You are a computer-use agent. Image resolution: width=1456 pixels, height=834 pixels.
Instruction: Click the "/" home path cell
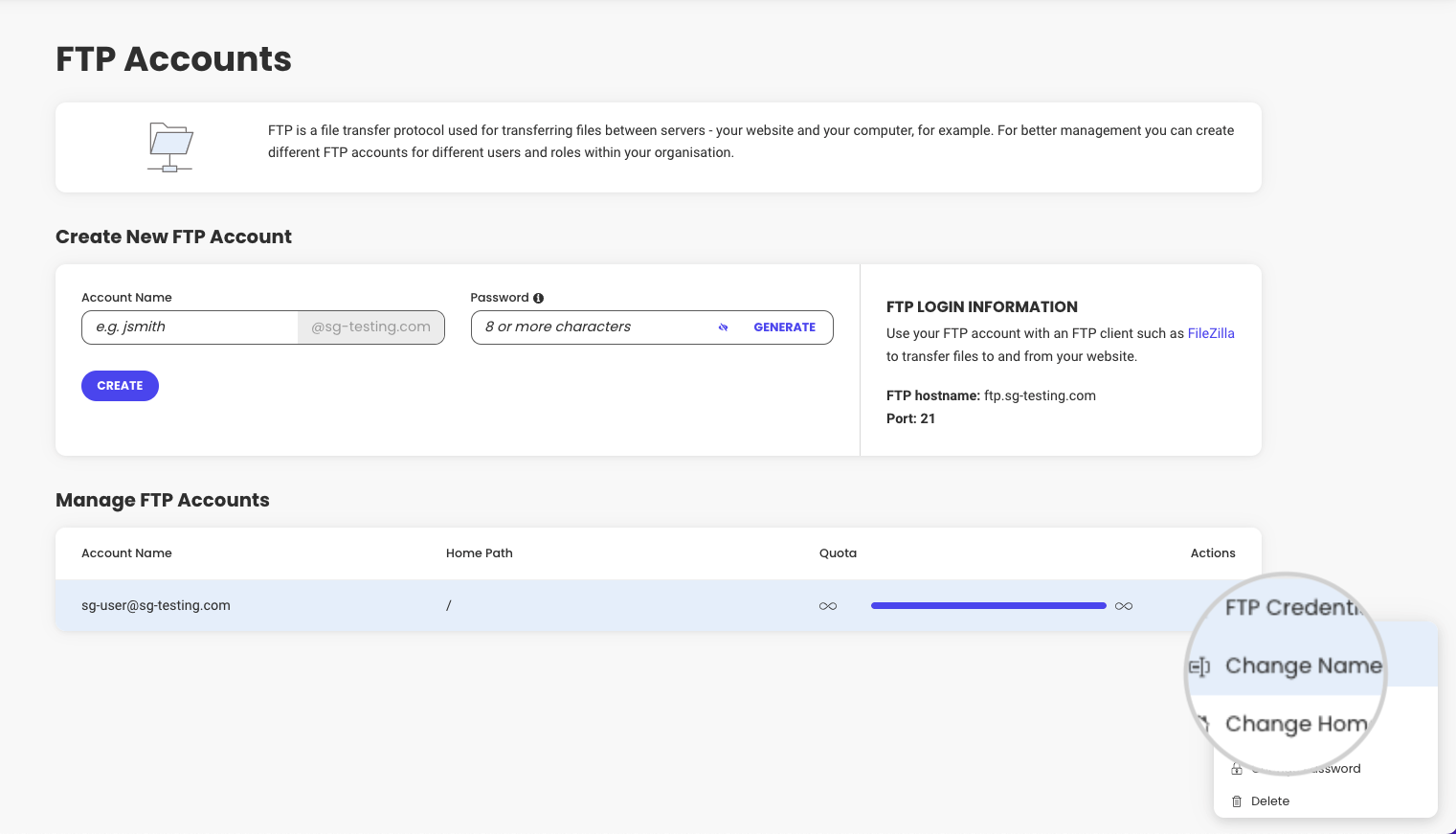tap(448, 605)
